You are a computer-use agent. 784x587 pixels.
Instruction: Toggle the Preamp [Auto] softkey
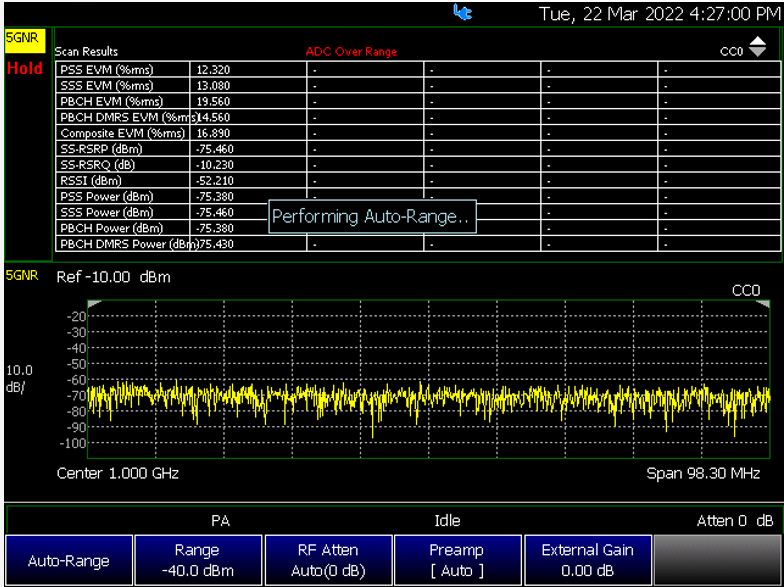coord(458,560)
